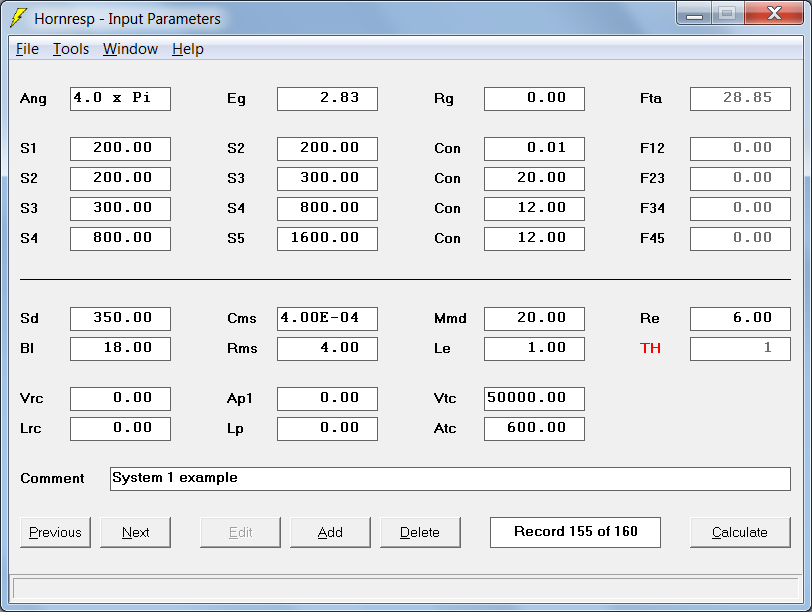Open the Window menu
The width and height of the screenshot is (812, 612).
130,49
